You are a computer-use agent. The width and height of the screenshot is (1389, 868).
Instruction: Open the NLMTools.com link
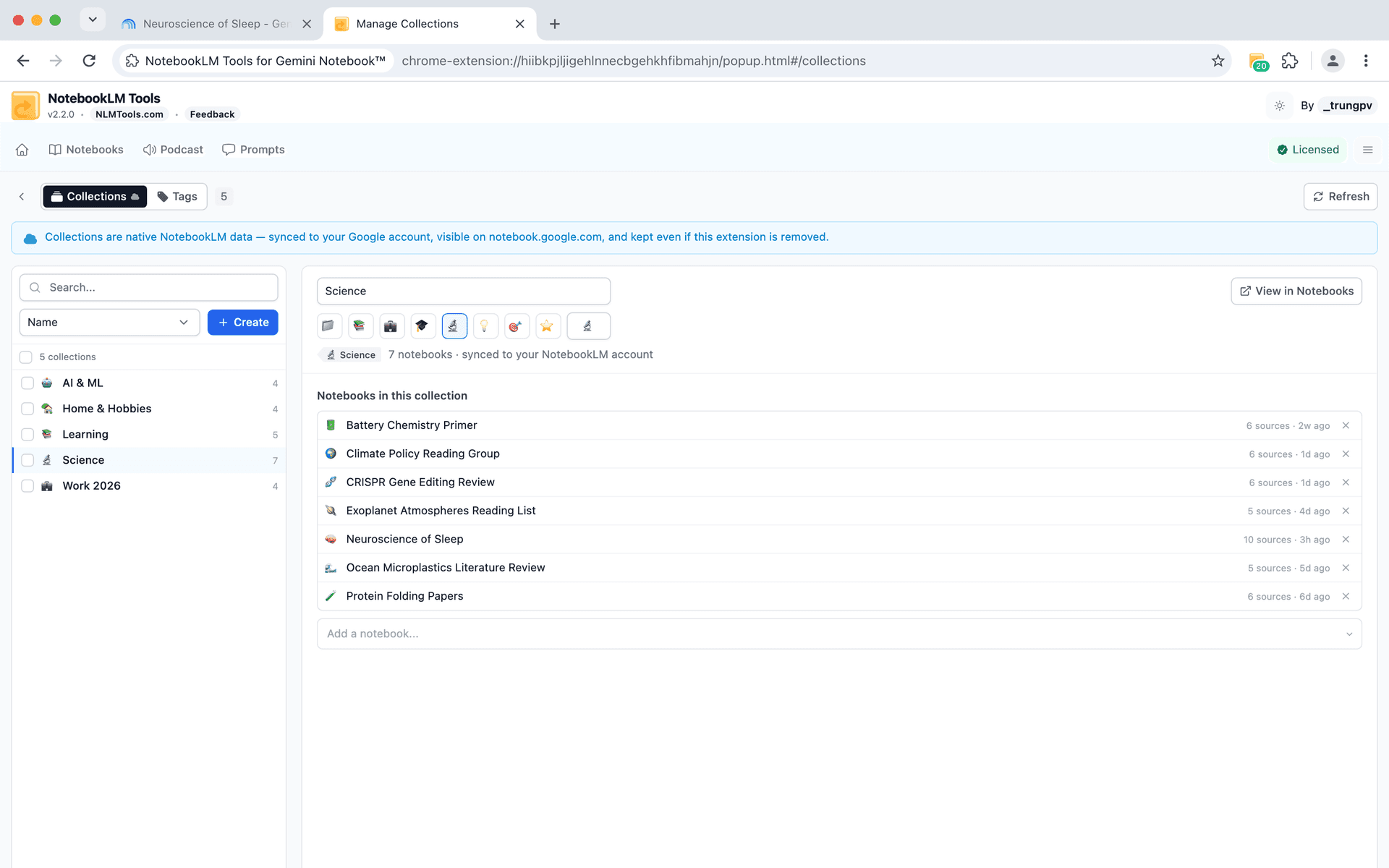129,114
